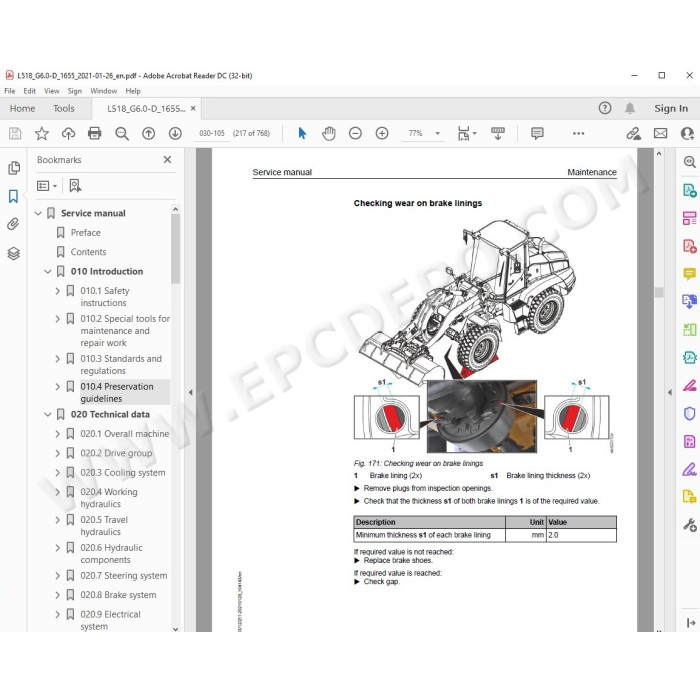
Task: Open the File menu
Action: pos(9,91)
